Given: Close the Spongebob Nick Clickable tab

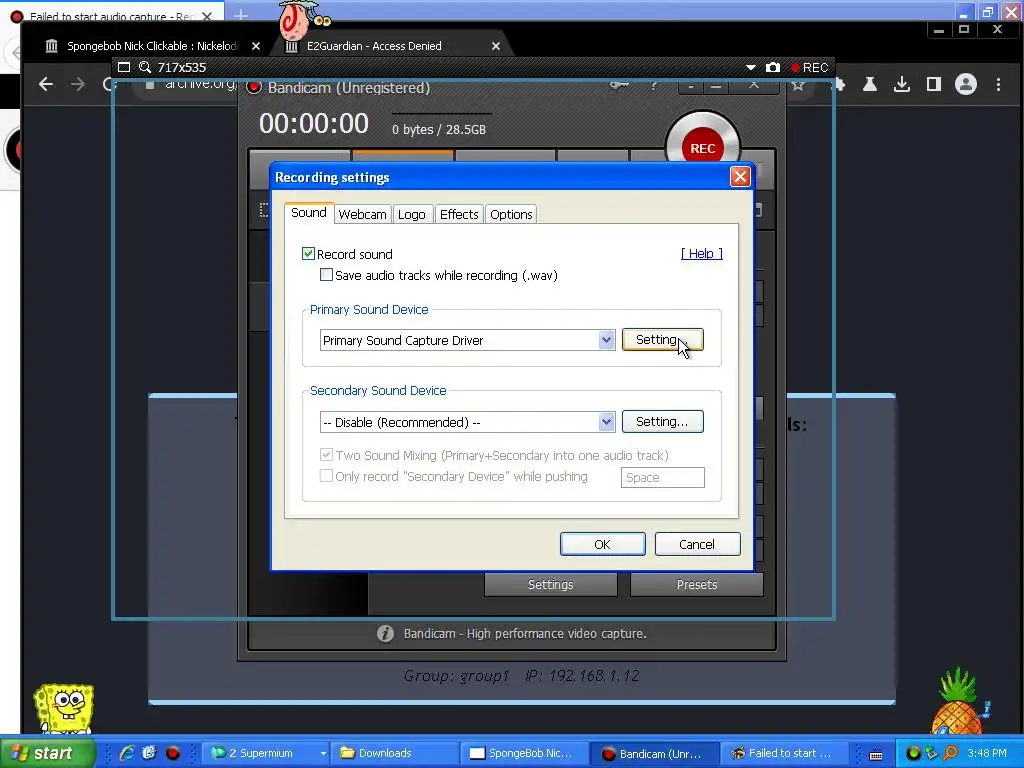Looking at the screenshot, I should (256, 46).
